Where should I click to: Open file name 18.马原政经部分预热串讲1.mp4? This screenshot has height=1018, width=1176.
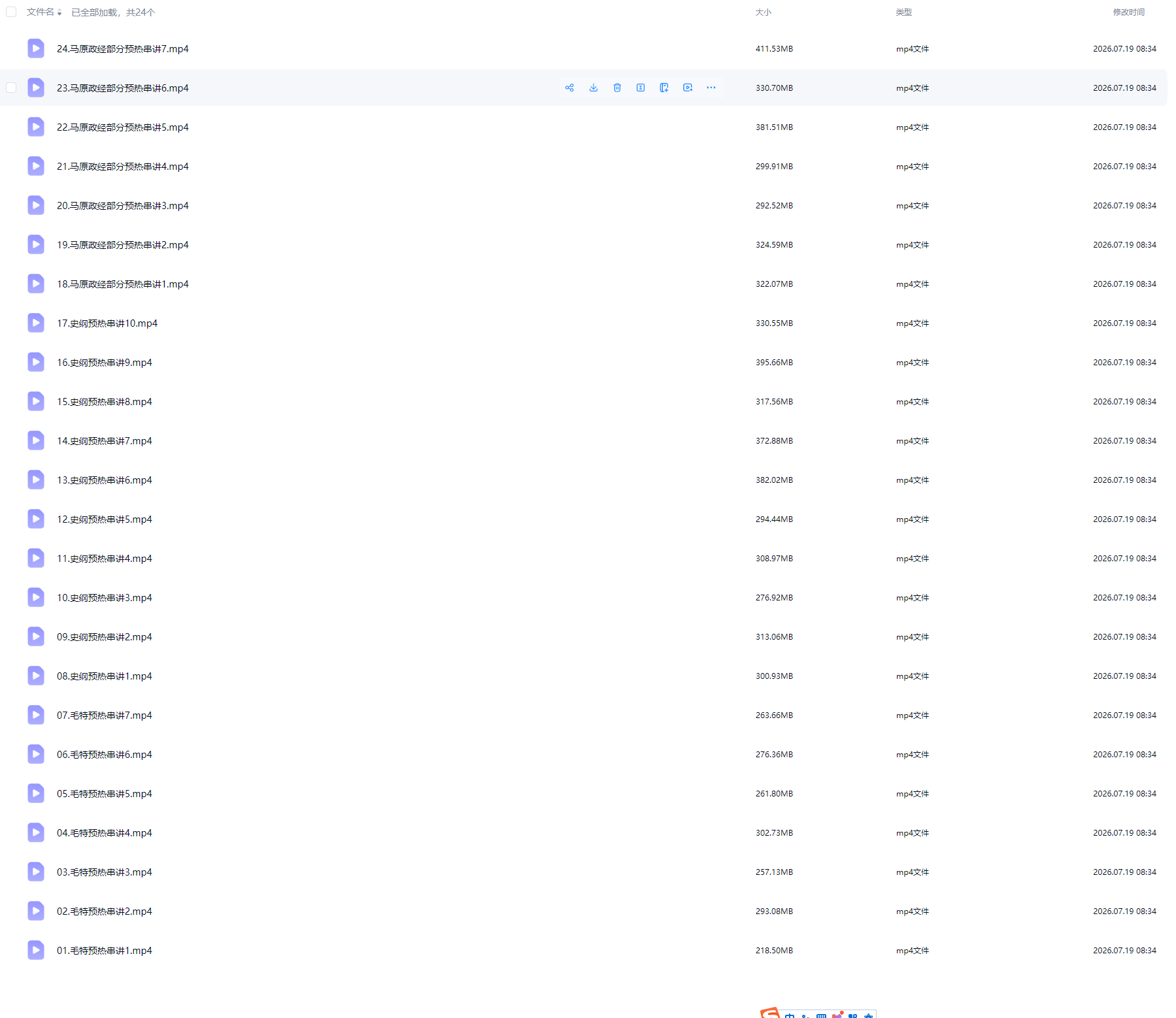[x=123, y=284]
